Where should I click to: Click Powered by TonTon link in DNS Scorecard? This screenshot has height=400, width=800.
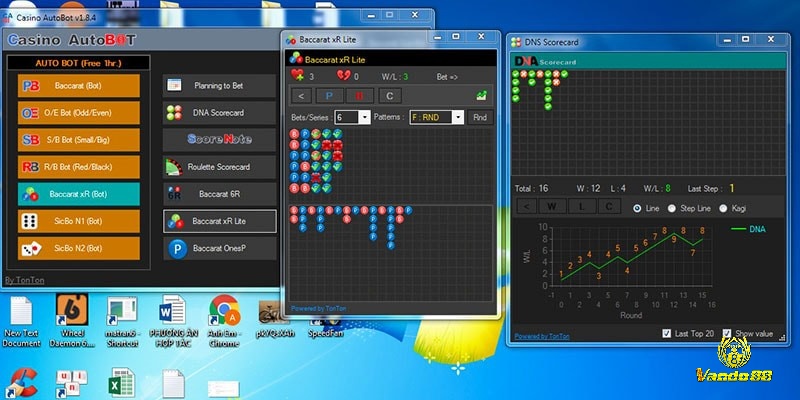(x=541, y=336)
